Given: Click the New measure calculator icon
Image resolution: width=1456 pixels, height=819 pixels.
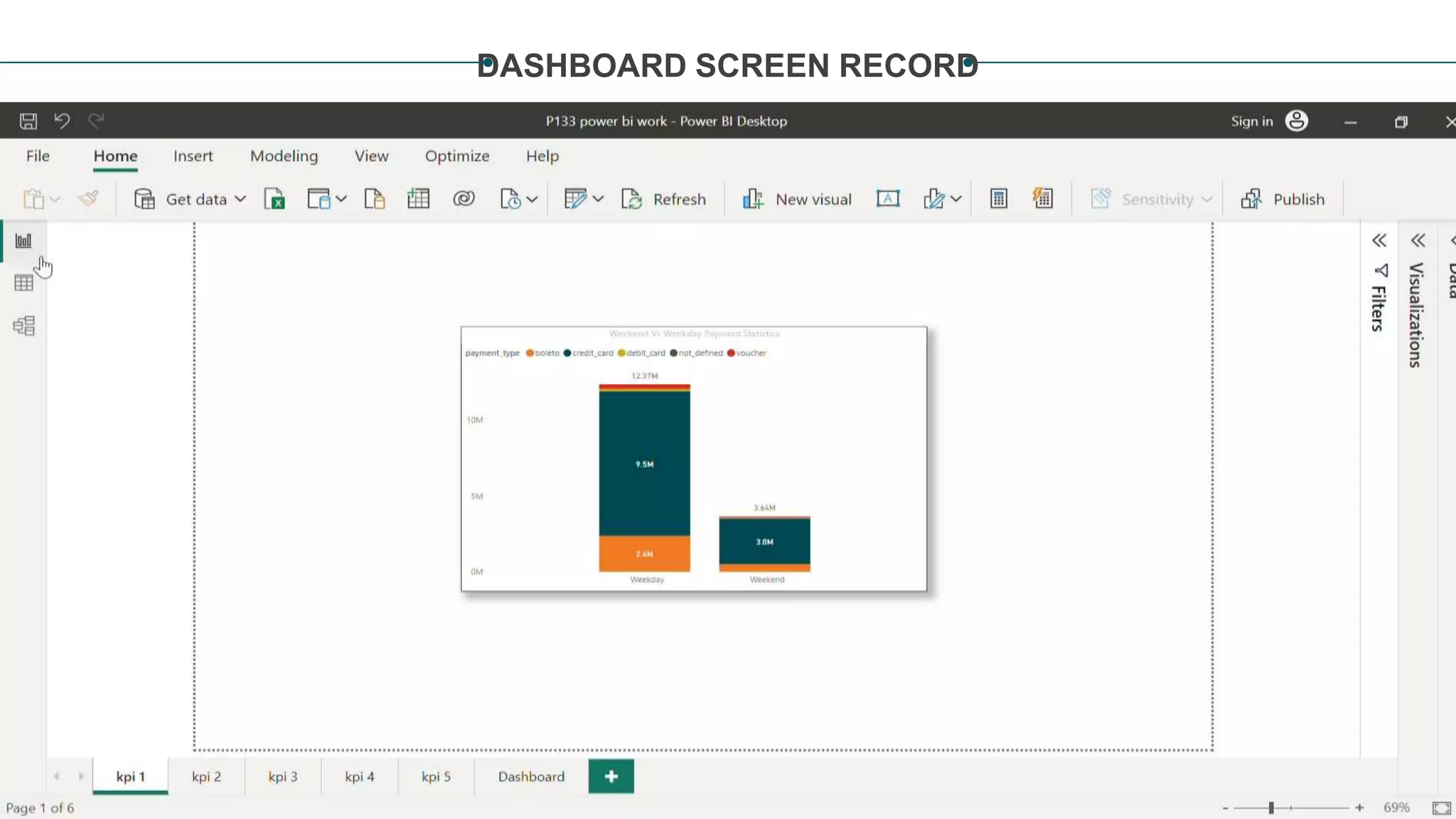Looking at the screenshot, I should pos(998,199).
